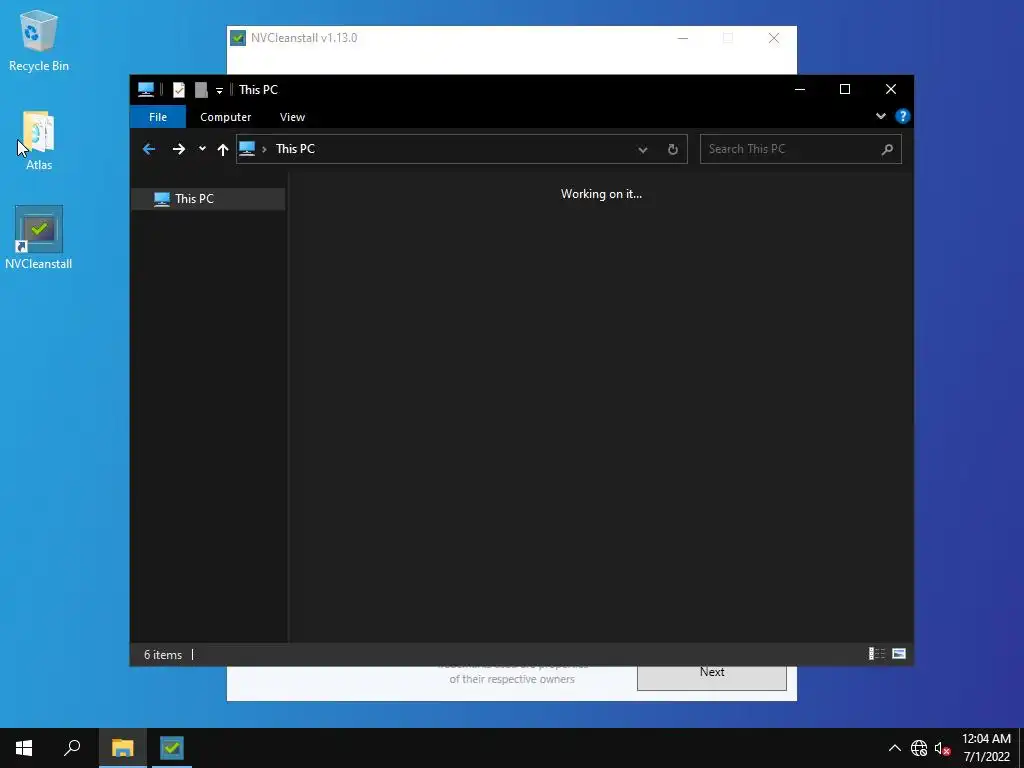Open the address bar history dropdown
1024x768 pixels.
click(643, 150)
